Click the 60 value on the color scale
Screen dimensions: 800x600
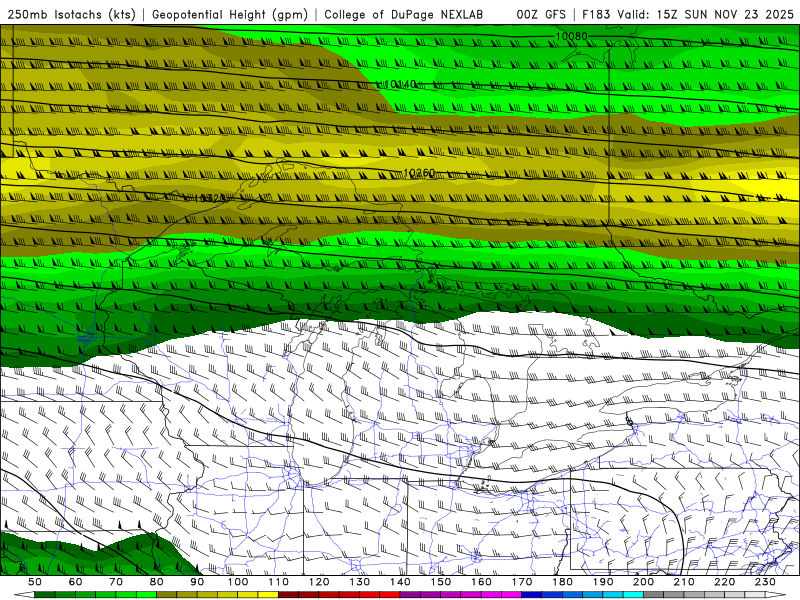click(x=76, y=582)
